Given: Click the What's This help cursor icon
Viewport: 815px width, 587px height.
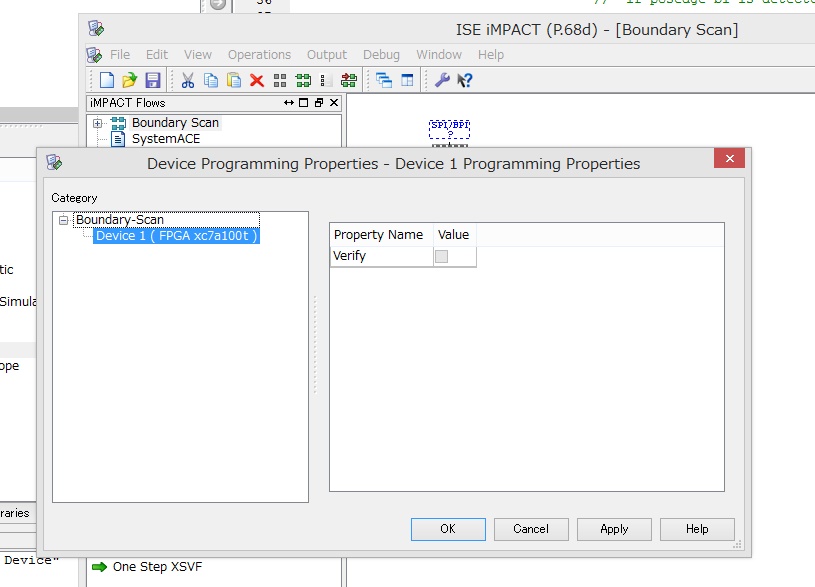Looking at the screenshot, I should (464, 81).
